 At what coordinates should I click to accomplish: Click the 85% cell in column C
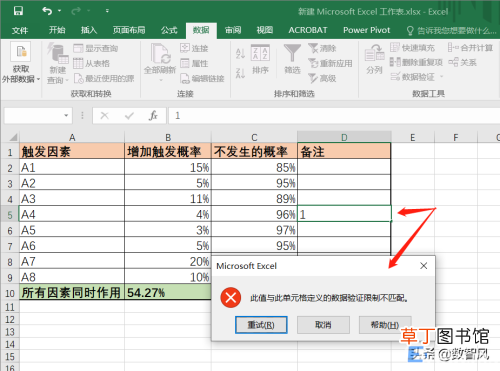254,167
